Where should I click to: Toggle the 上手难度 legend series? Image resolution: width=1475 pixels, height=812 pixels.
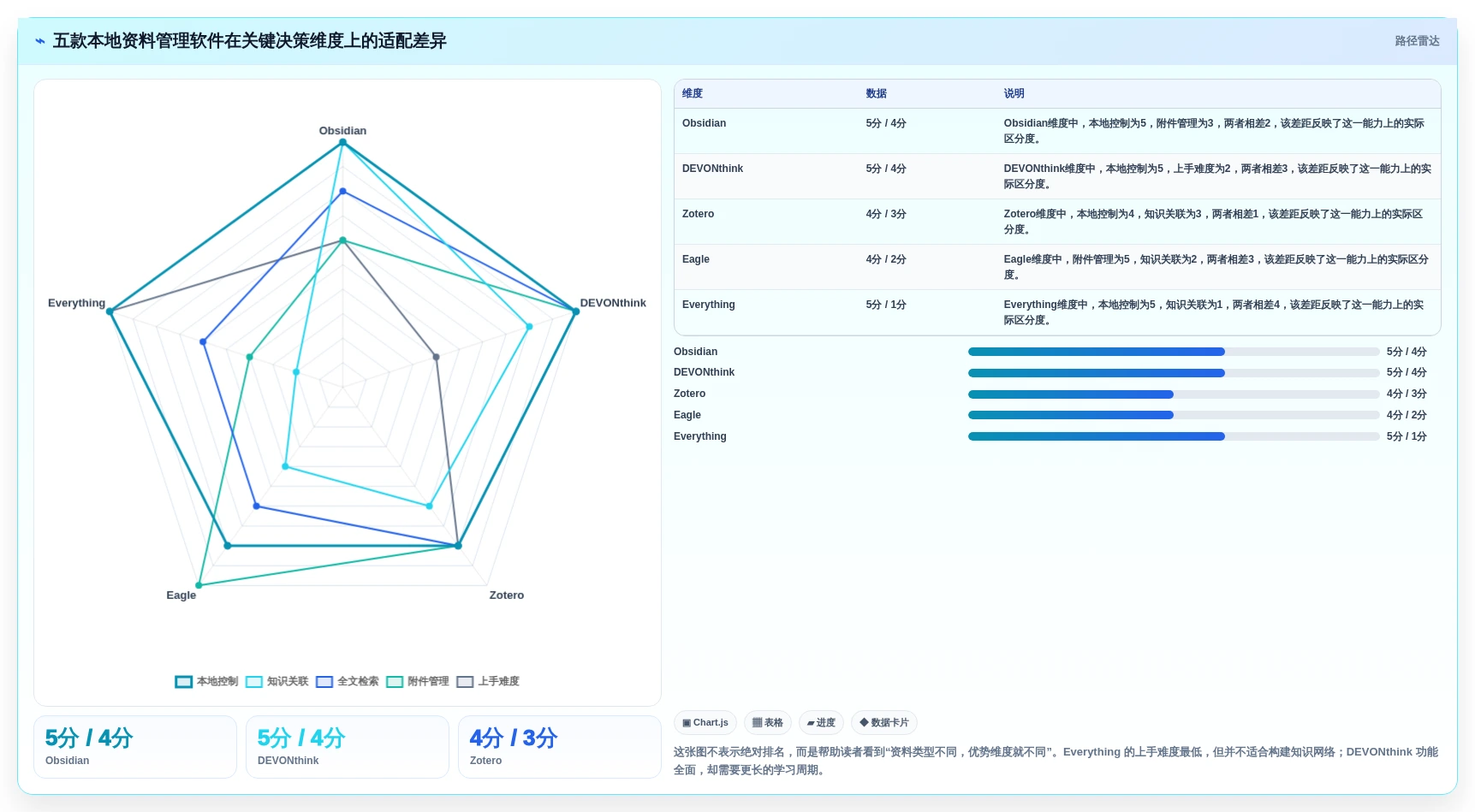(488, 682)
